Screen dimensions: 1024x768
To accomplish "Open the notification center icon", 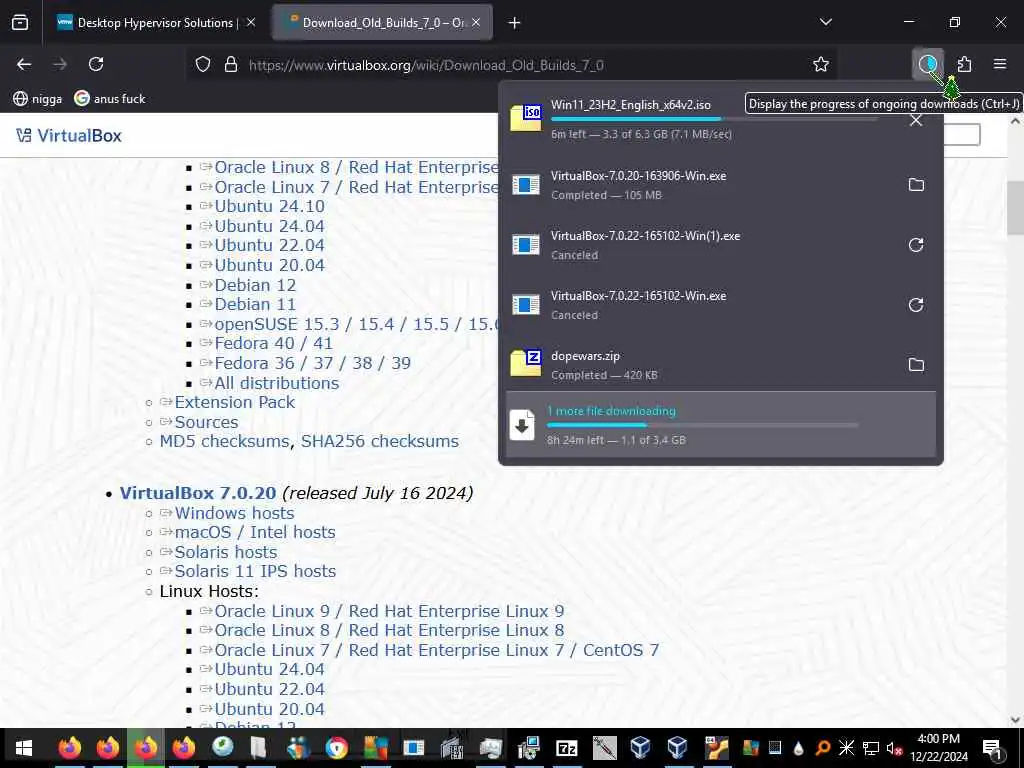I will click(x=992, y=748).
